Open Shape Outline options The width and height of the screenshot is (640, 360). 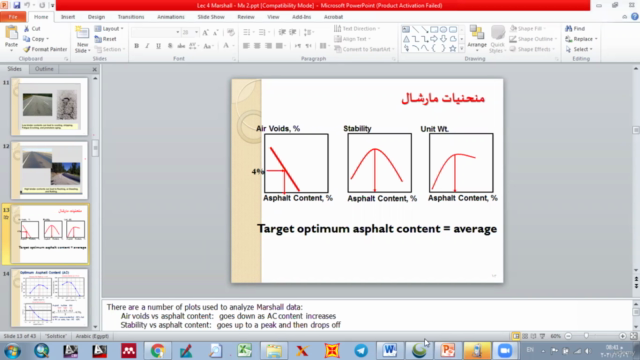pos(533,39)
